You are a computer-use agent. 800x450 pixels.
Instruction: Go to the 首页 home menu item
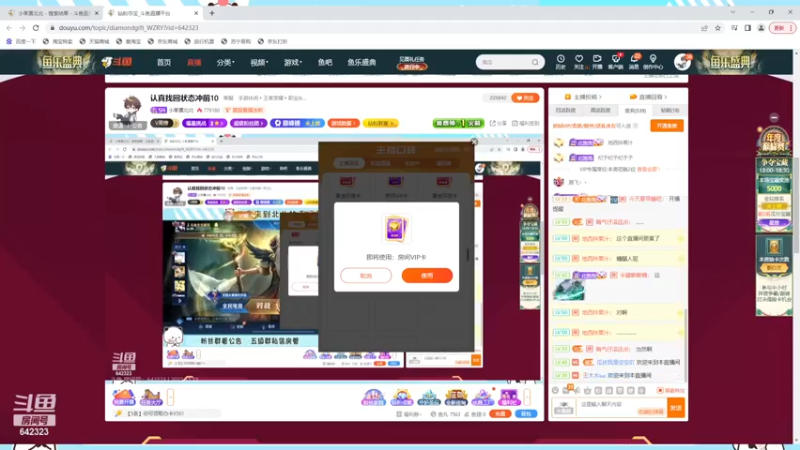[x=164, y=62]
